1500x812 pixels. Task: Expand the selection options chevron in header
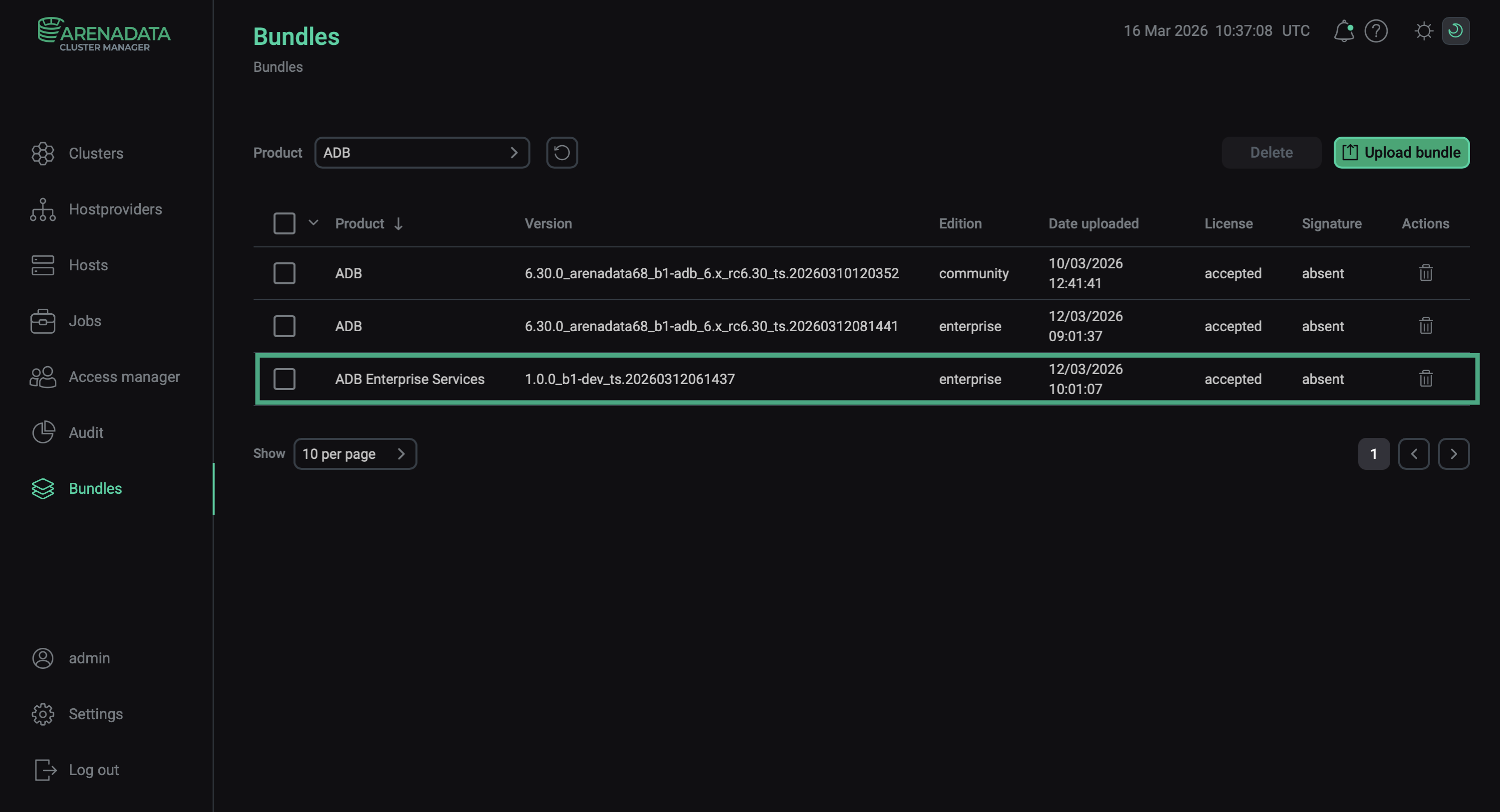[x=313, y=223]
